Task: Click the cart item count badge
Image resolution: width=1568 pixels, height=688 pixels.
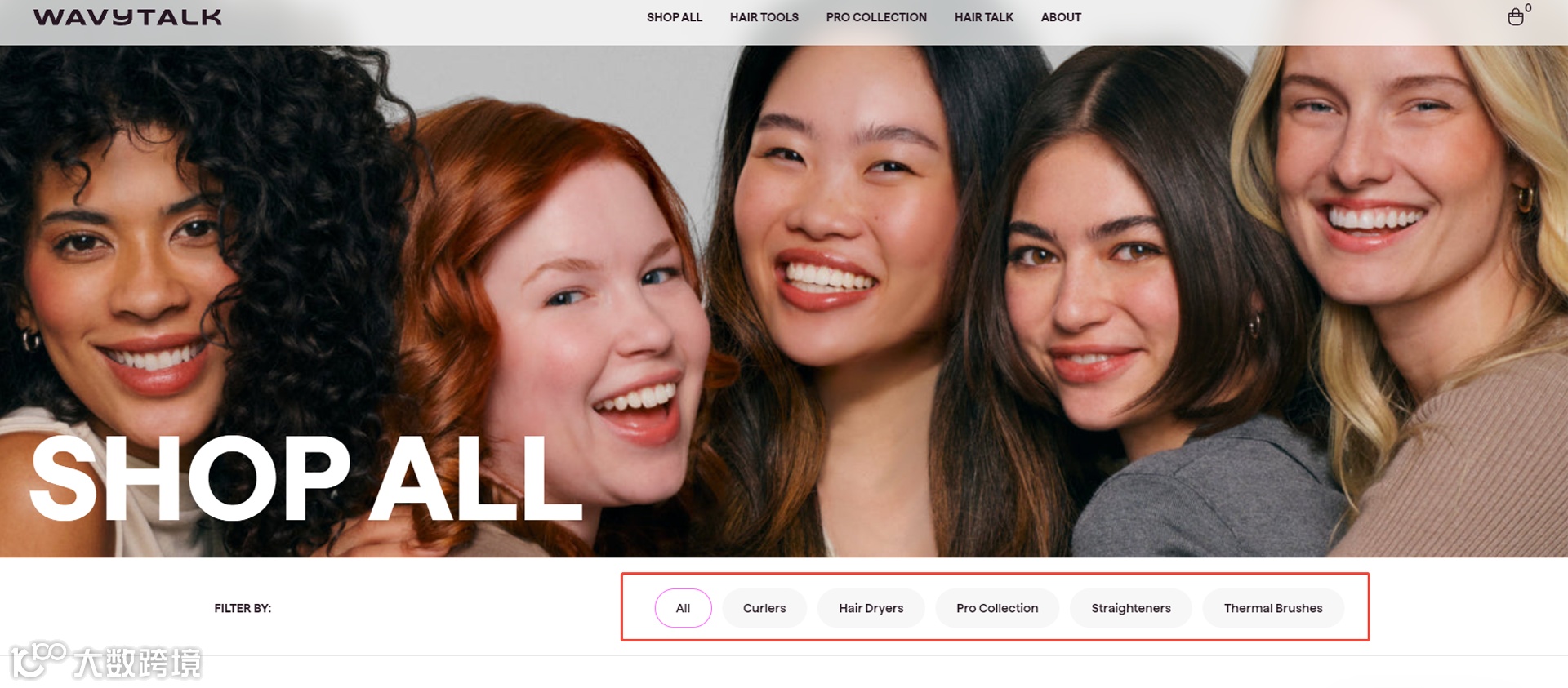Action: 1528,8
